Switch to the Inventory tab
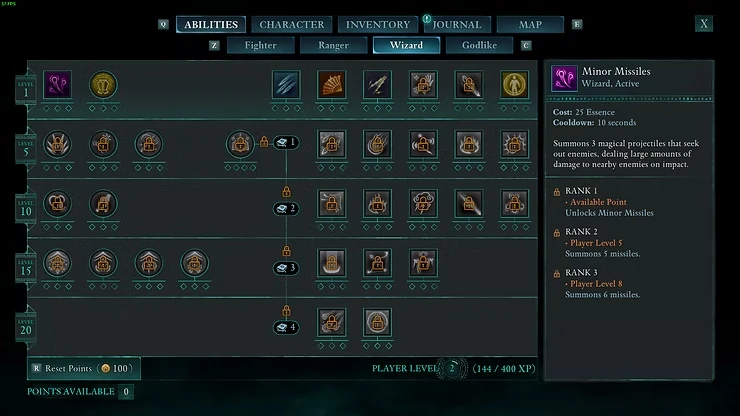The width and height of the screenshot is (740, 416). (378, 25)
